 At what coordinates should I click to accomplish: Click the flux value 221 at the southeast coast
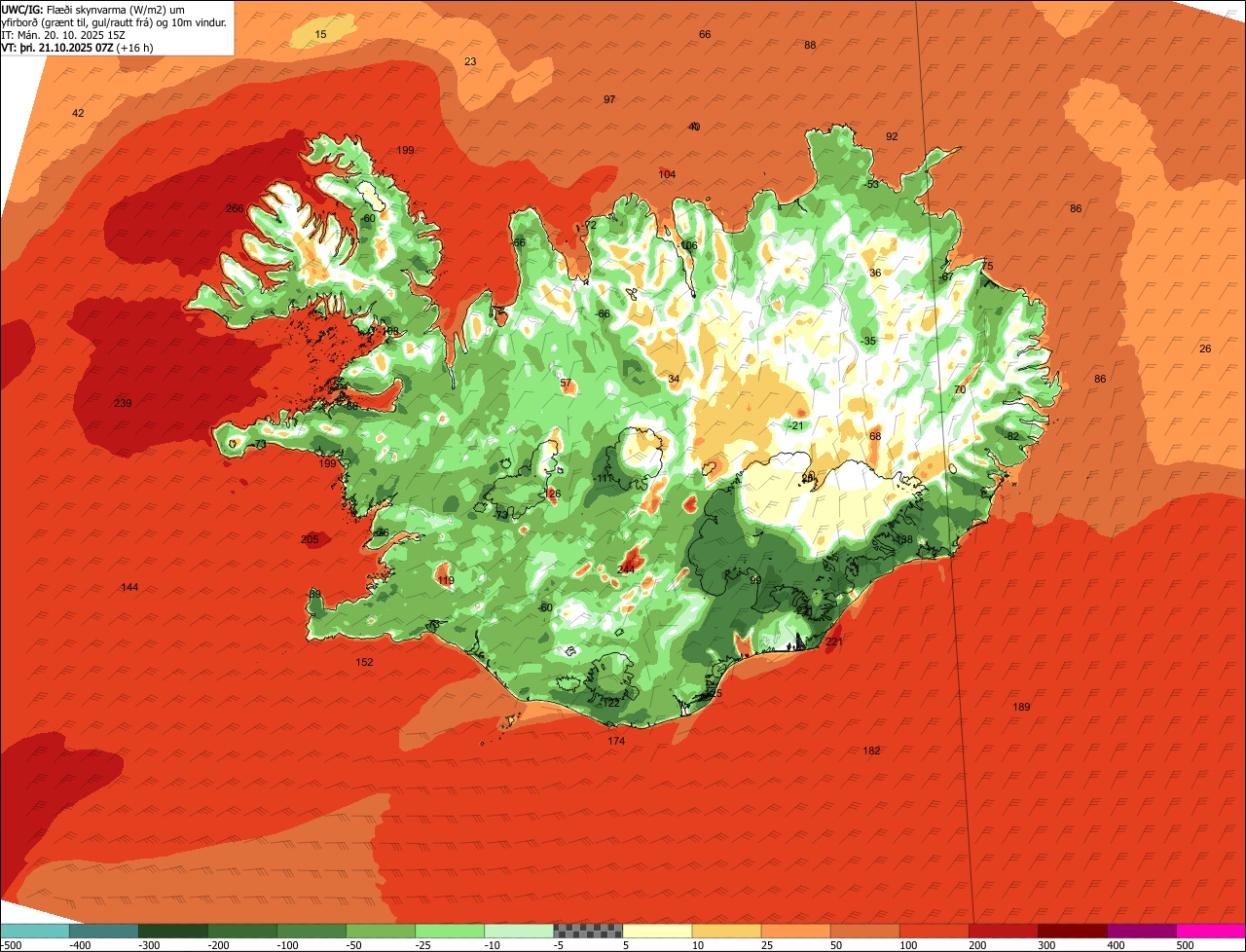coord(834,642)
